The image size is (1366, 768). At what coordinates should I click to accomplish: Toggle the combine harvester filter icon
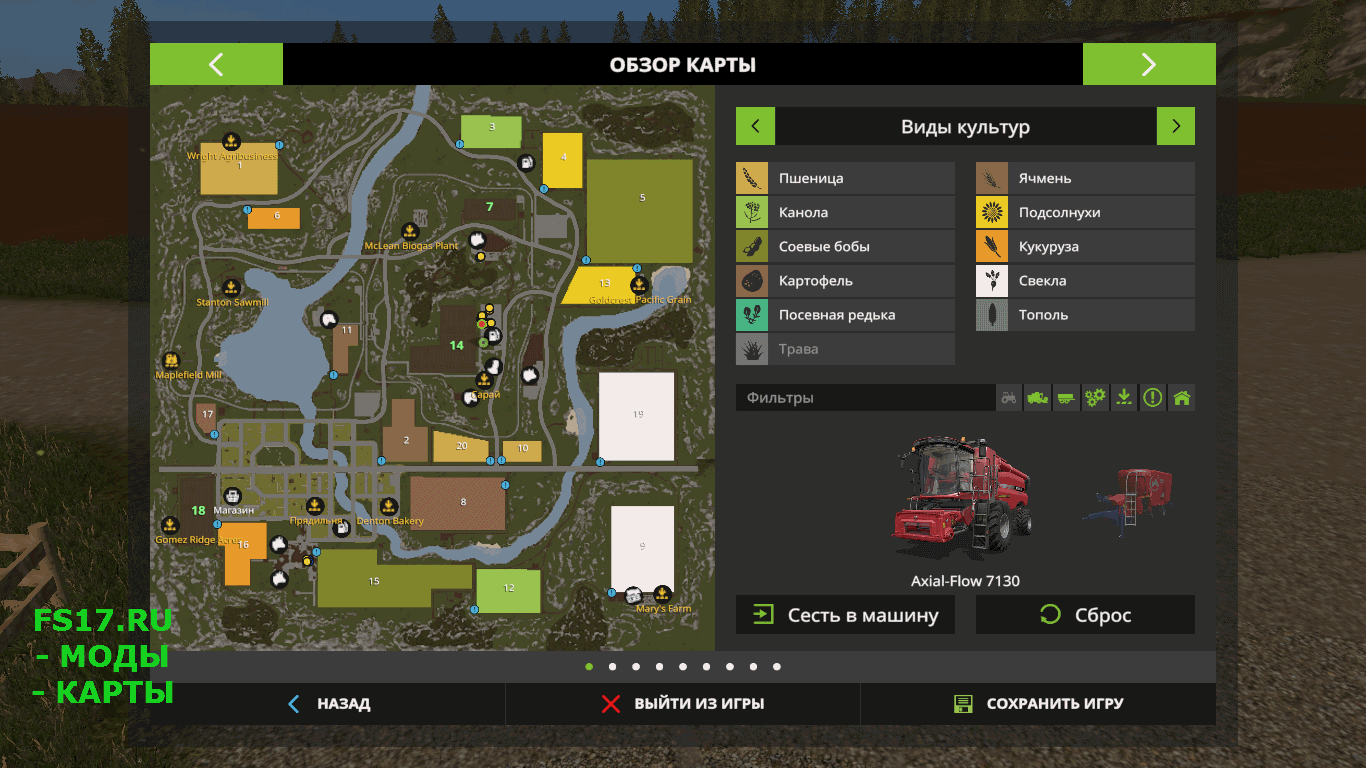[x=1038, y=398]
